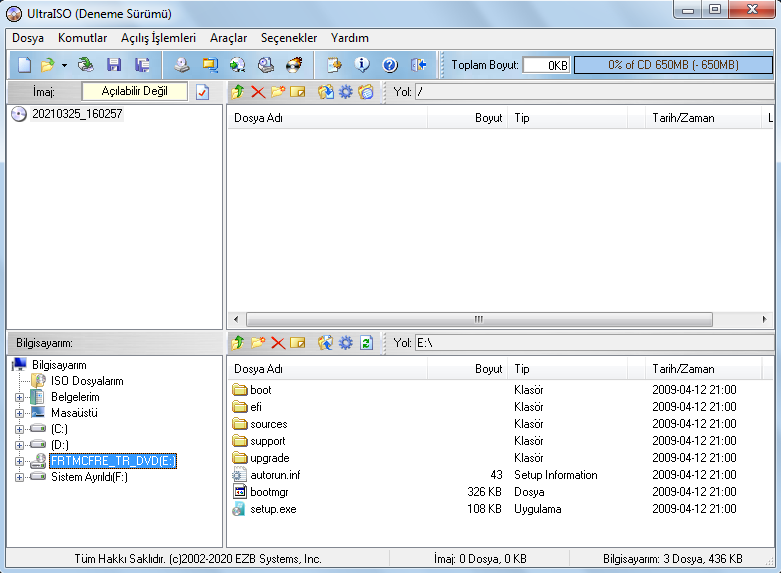Viewport: 781px width, 573px height.
Task: Click the blue Info toolbar icon
Action: (x=362, y=65)
